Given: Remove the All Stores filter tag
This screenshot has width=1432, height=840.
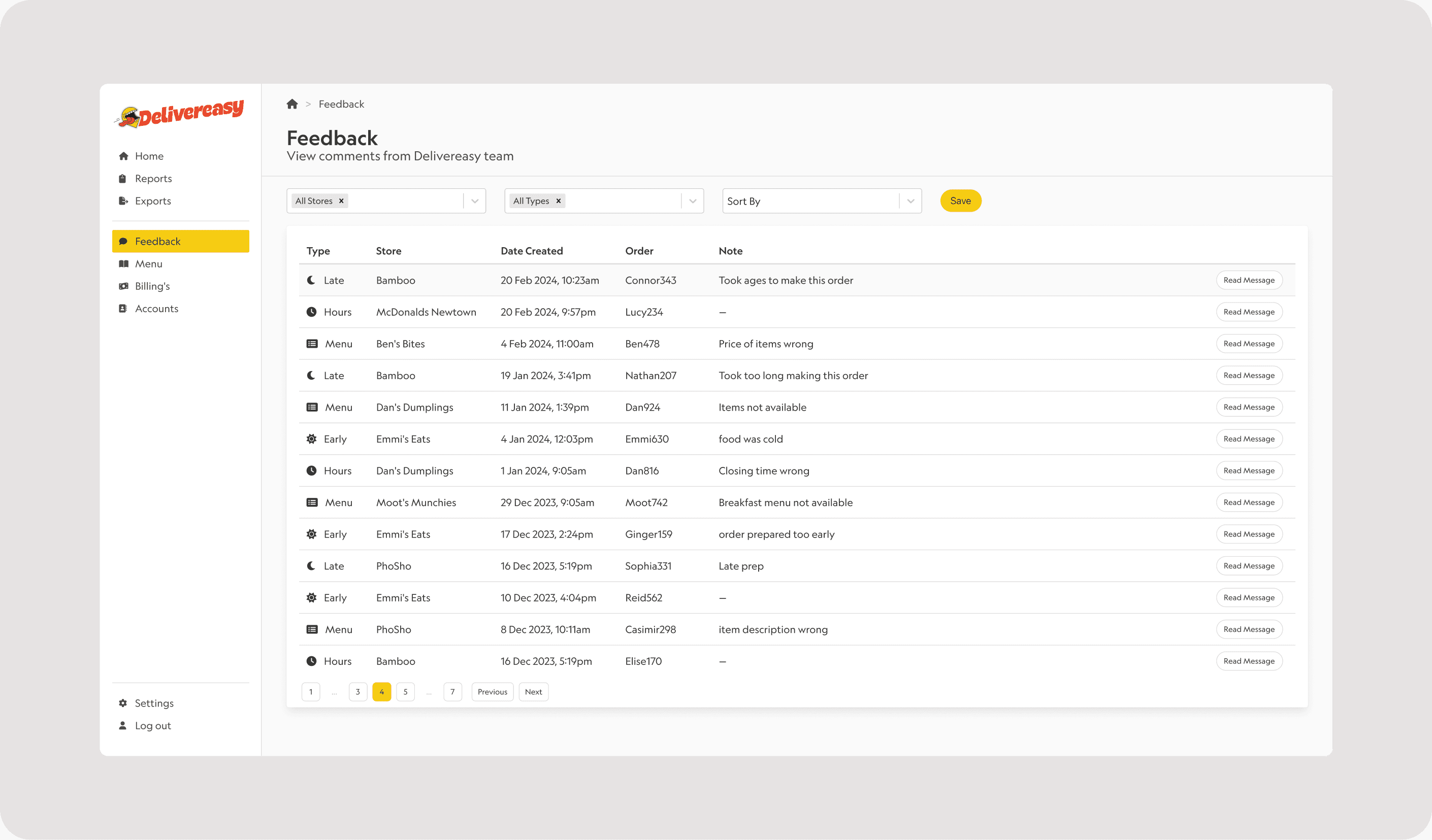Looking at the screenshot, I should [x=342, y=200].
